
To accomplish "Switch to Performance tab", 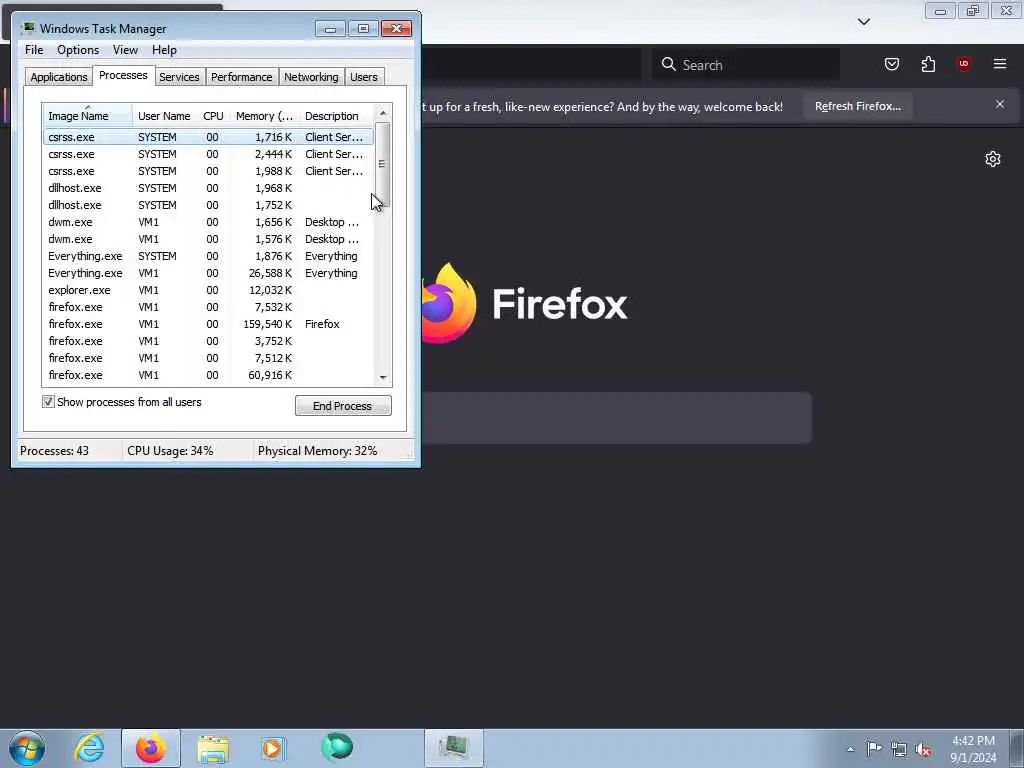I will click(241, 77).
